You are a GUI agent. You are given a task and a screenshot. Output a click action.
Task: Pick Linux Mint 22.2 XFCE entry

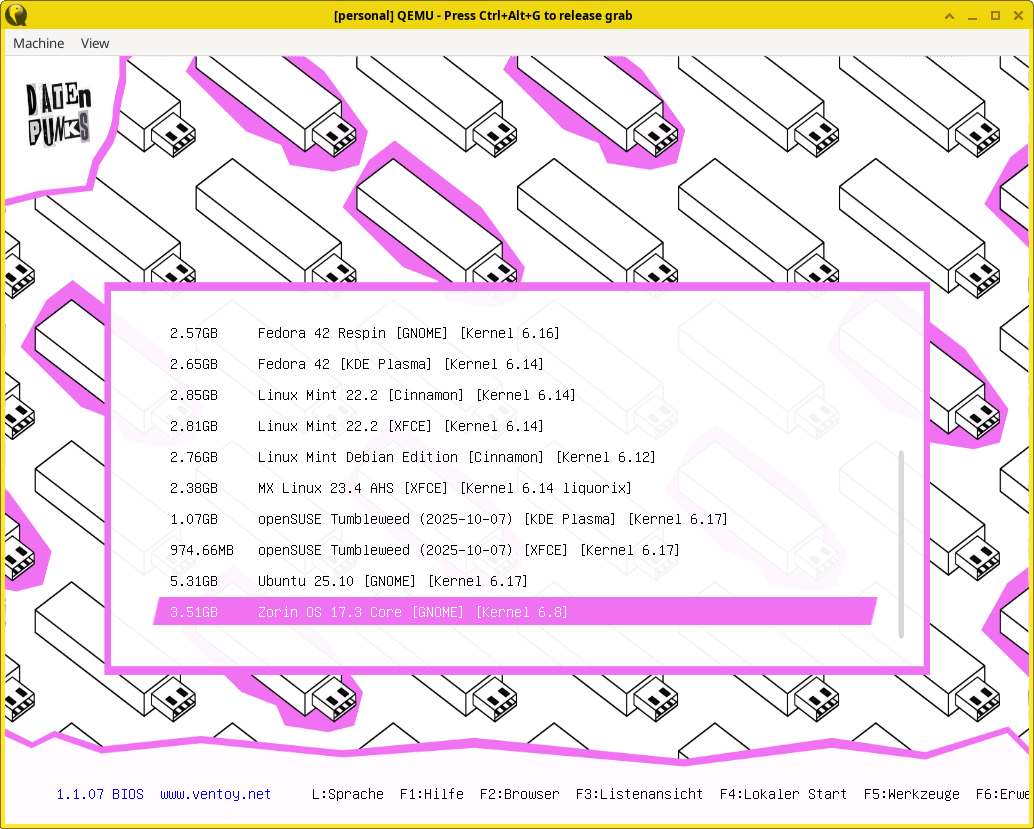(x=400, y=426)
